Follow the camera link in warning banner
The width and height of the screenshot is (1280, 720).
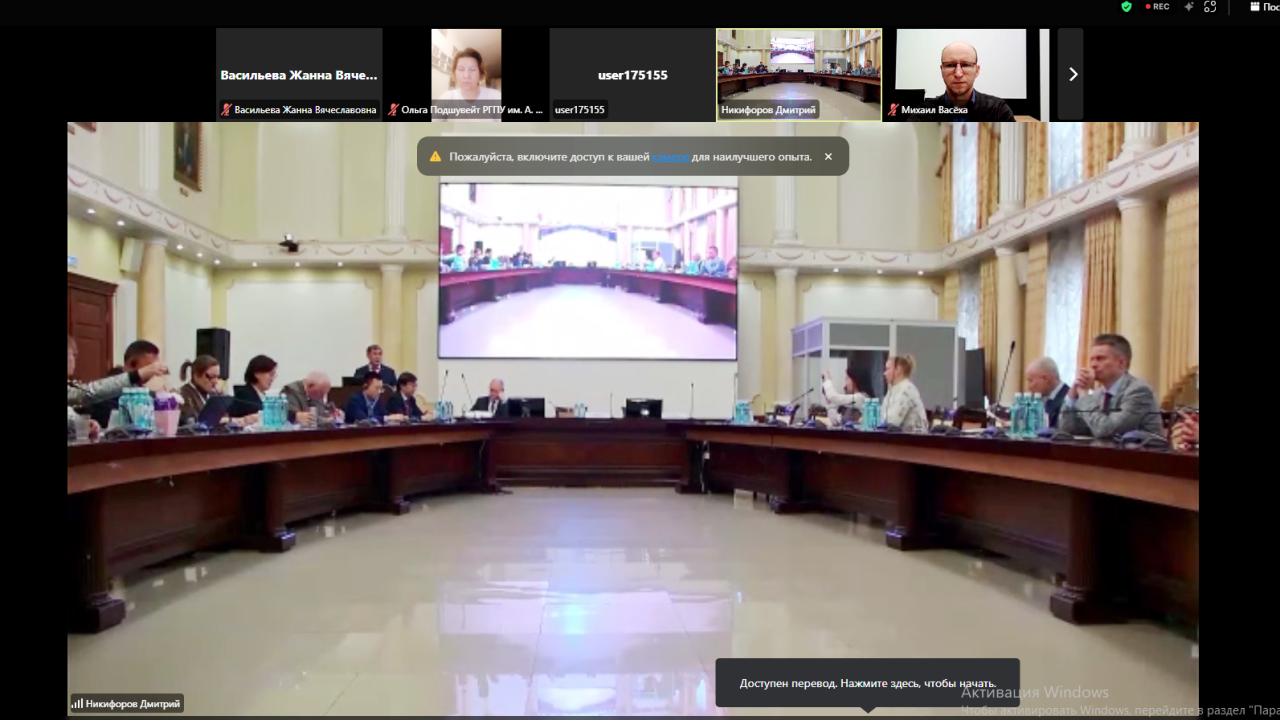click(670, 157)
